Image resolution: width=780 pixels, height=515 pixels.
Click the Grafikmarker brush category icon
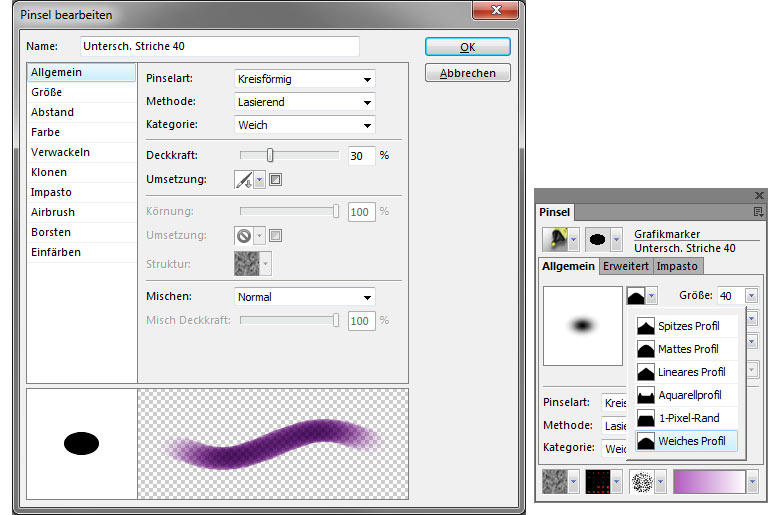click(x=555, y=240)
